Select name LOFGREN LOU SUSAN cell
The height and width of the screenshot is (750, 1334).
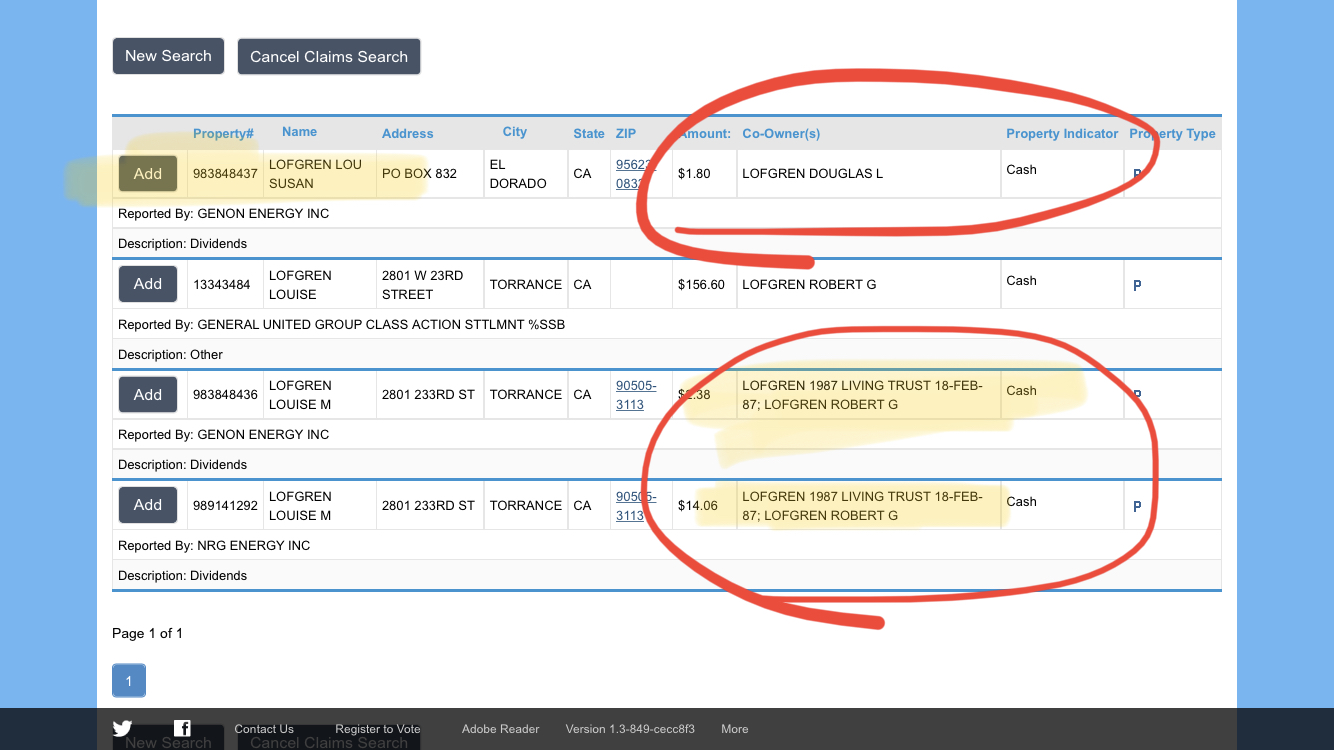tap(320, 174)
